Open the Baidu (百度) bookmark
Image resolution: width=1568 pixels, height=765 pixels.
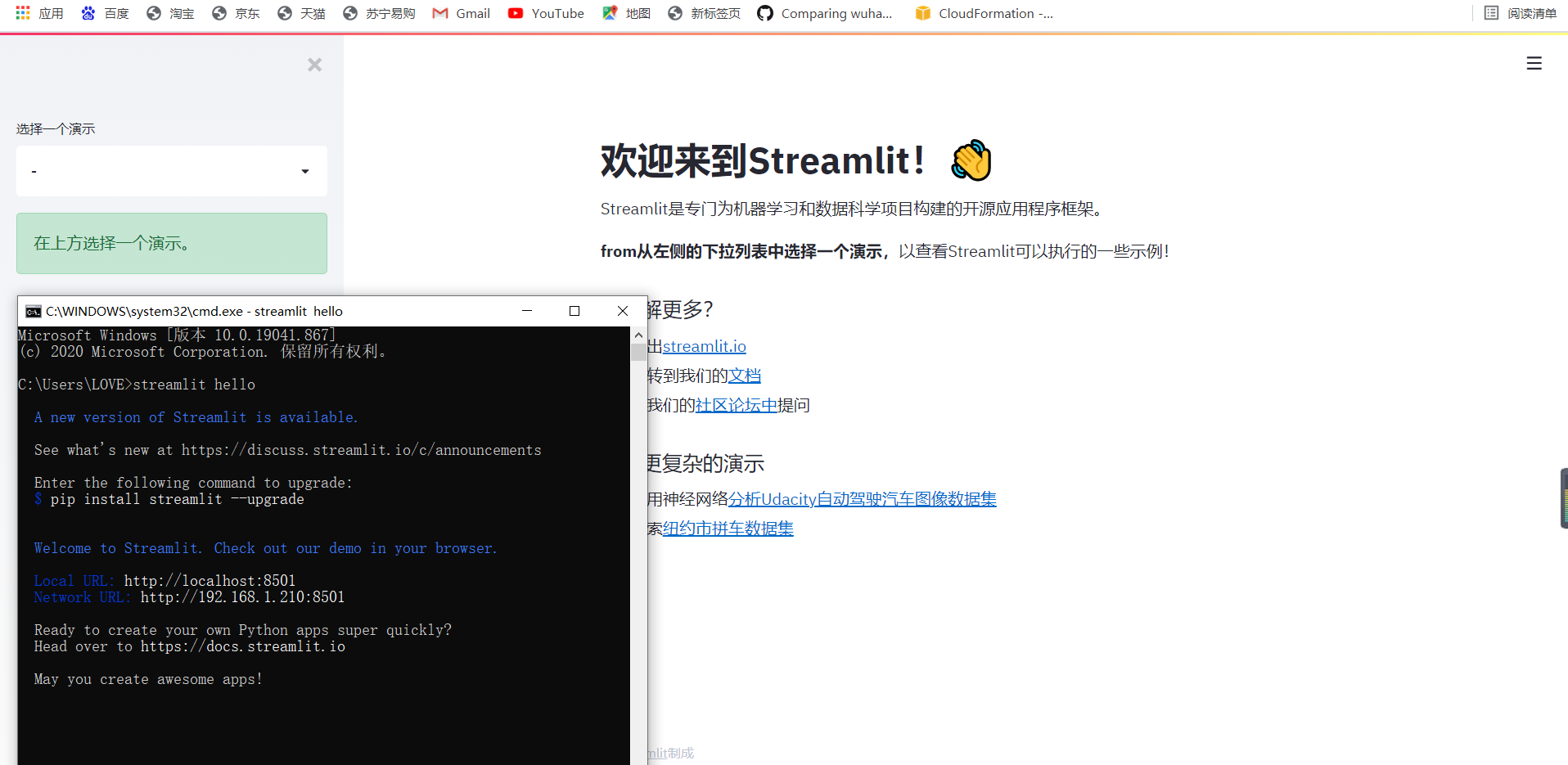click(x=105, y=13)
